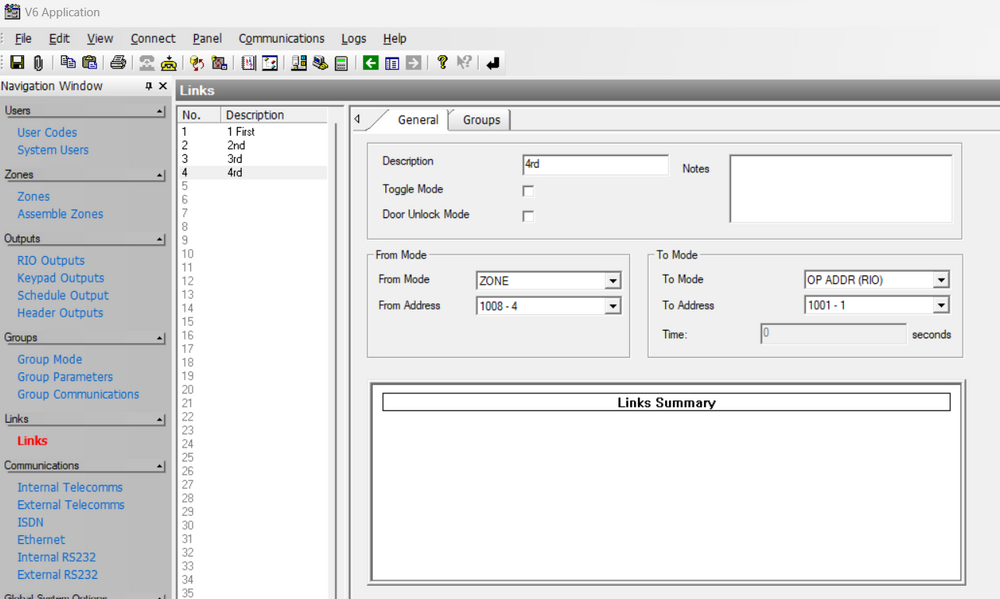Go to the User Codes link

point(47,133)
